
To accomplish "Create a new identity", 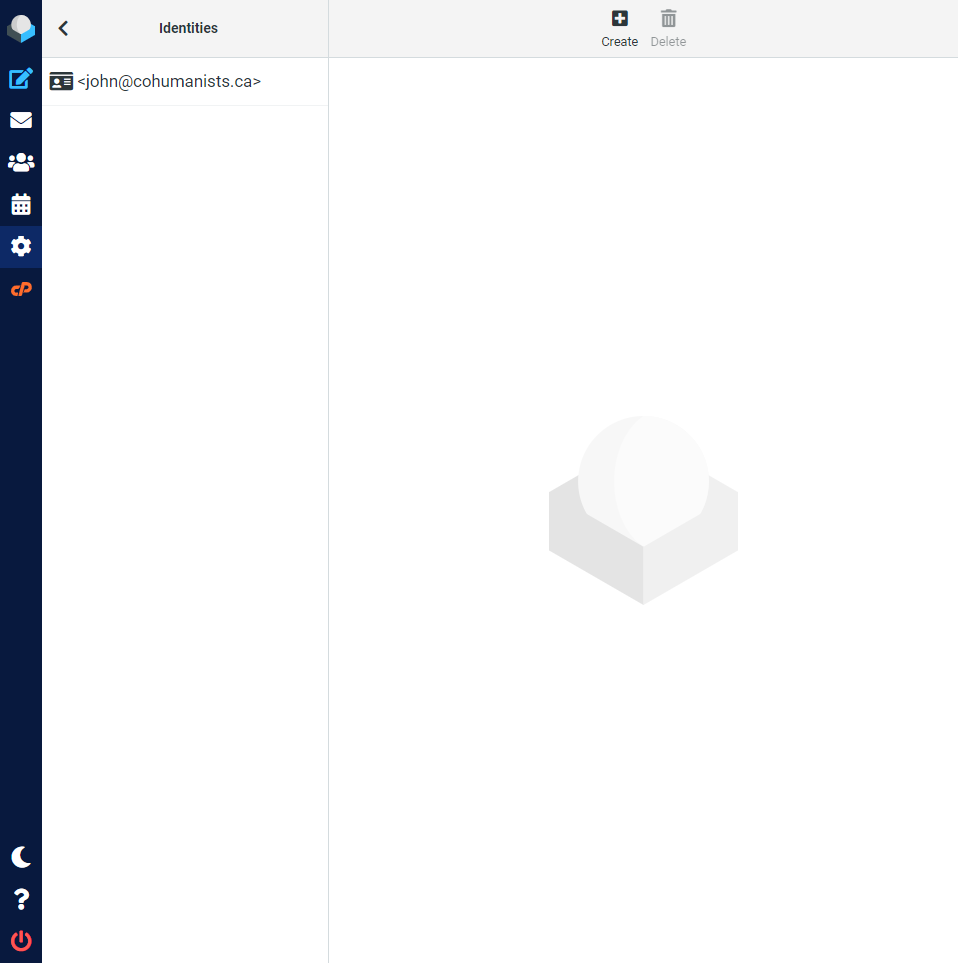I will pos(620,28).
